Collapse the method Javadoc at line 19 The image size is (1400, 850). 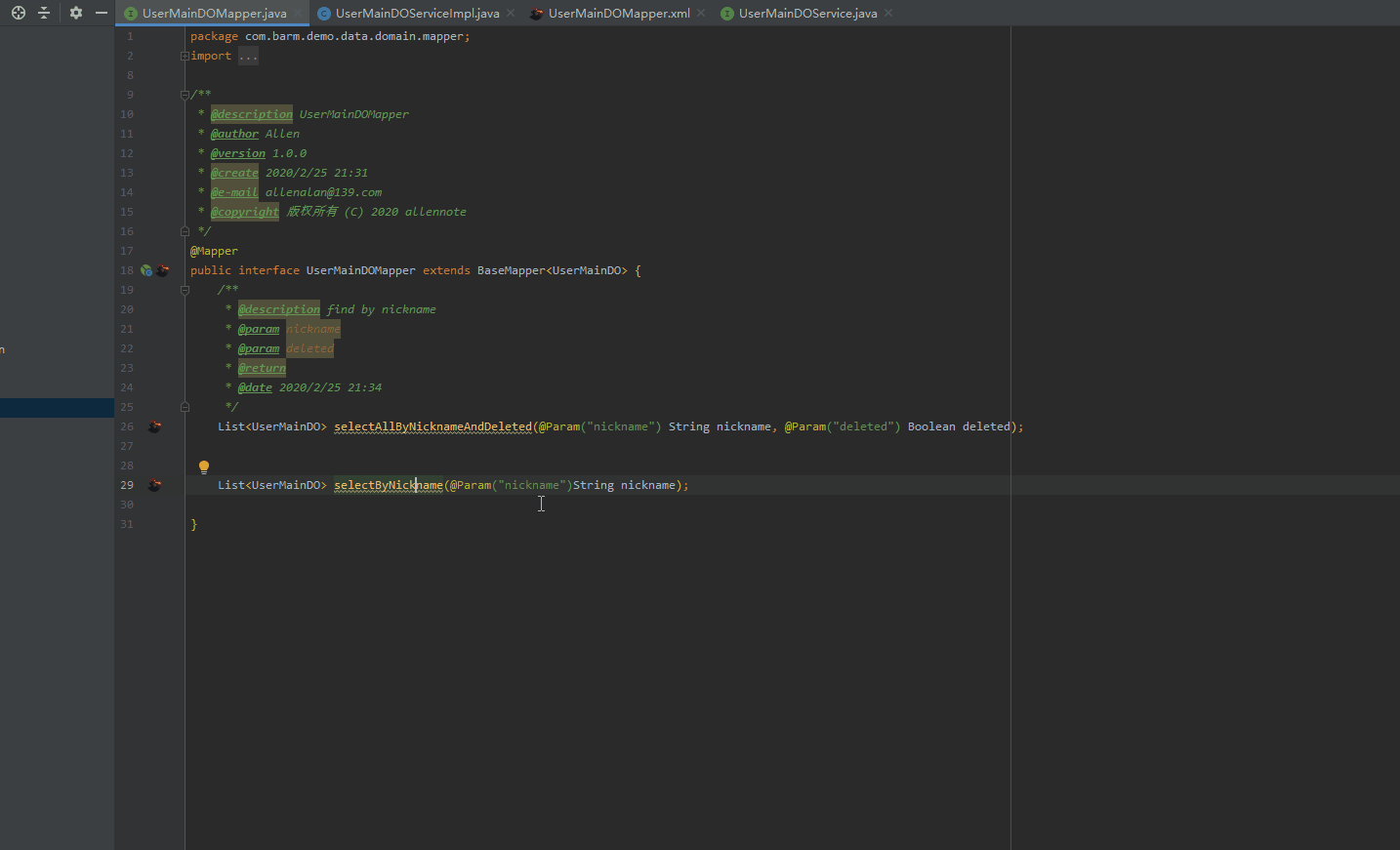click(x=185, y=290)
